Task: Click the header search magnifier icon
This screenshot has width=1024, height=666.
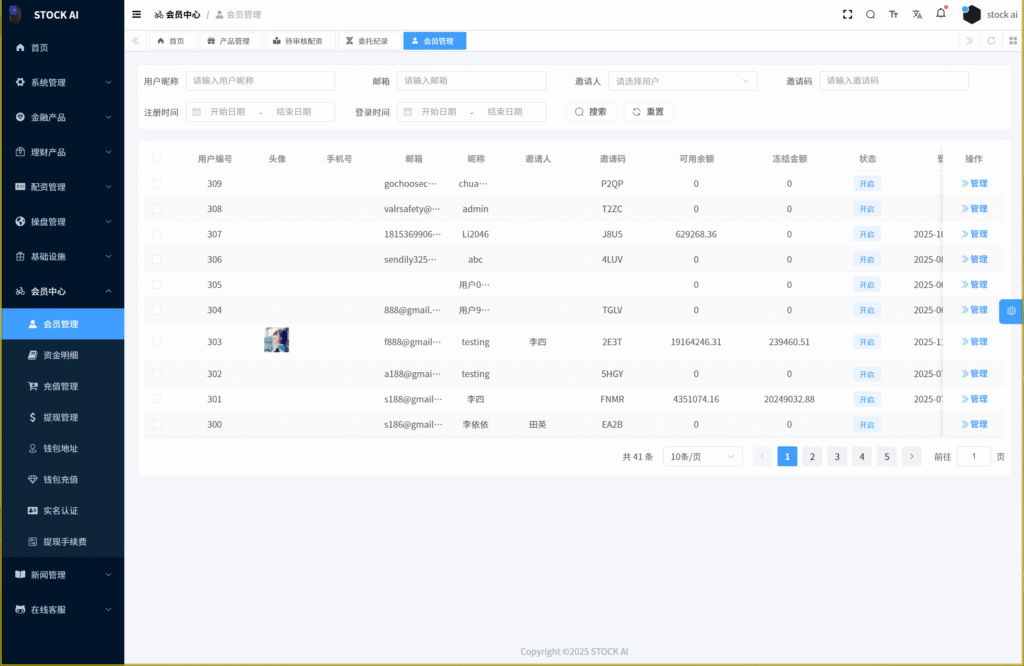Action: coord(870,15)
